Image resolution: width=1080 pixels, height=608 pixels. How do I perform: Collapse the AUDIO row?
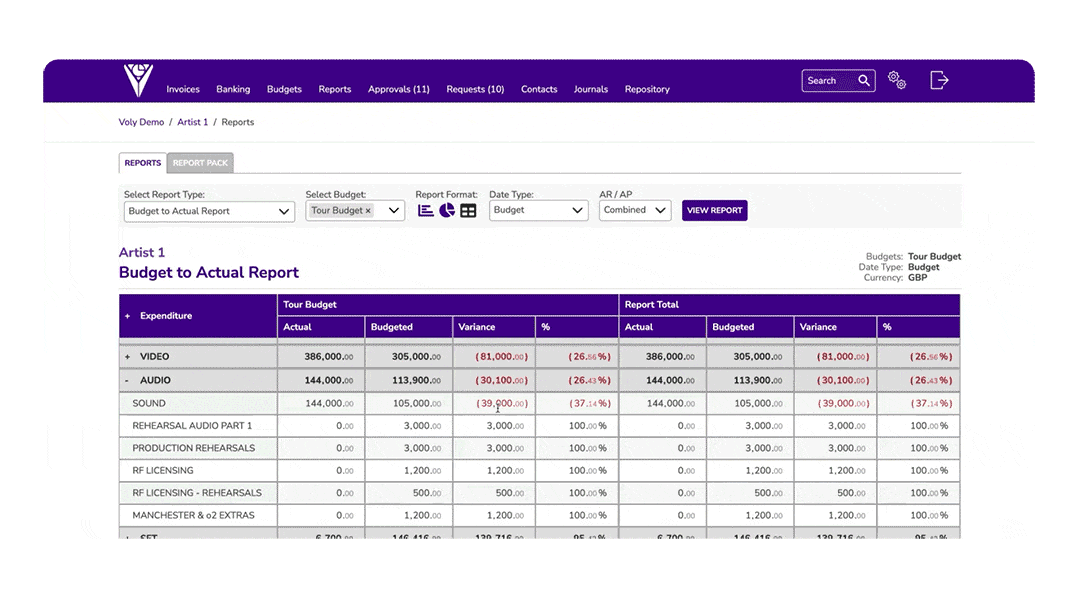127,380
